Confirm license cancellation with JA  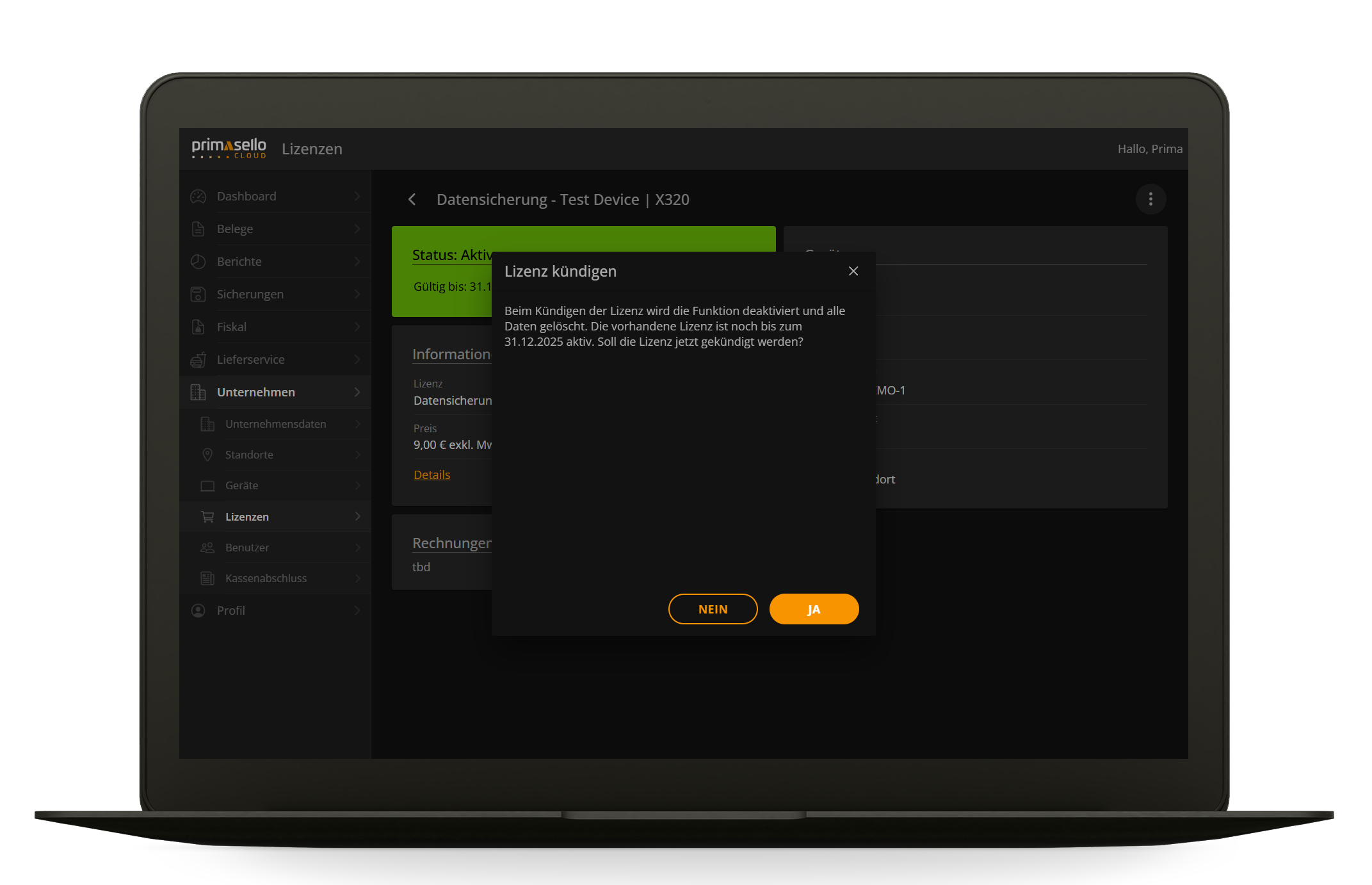click(x=814, y=609)
